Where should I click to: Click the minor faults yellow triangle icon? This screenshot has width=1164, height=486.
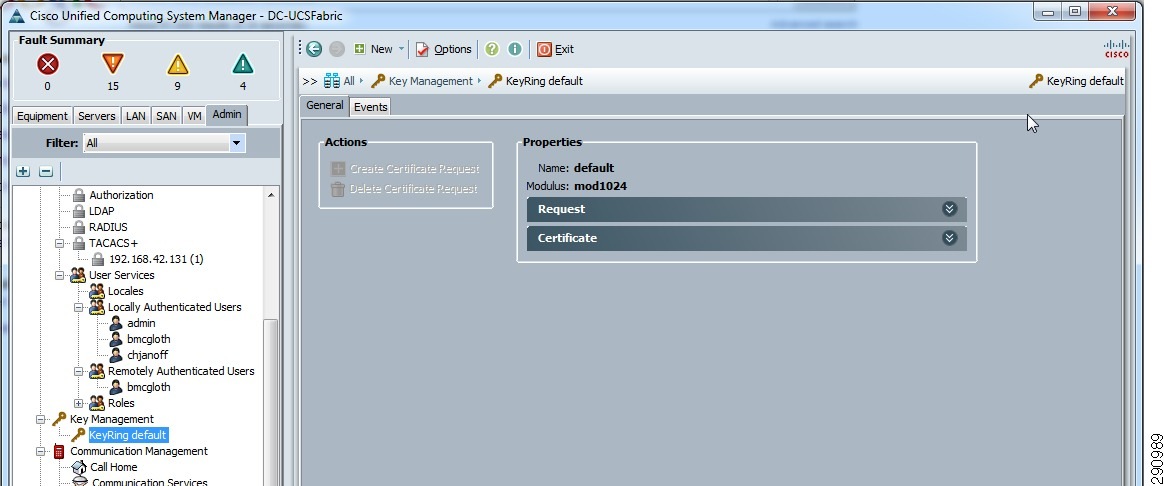[x=177, y=65]
